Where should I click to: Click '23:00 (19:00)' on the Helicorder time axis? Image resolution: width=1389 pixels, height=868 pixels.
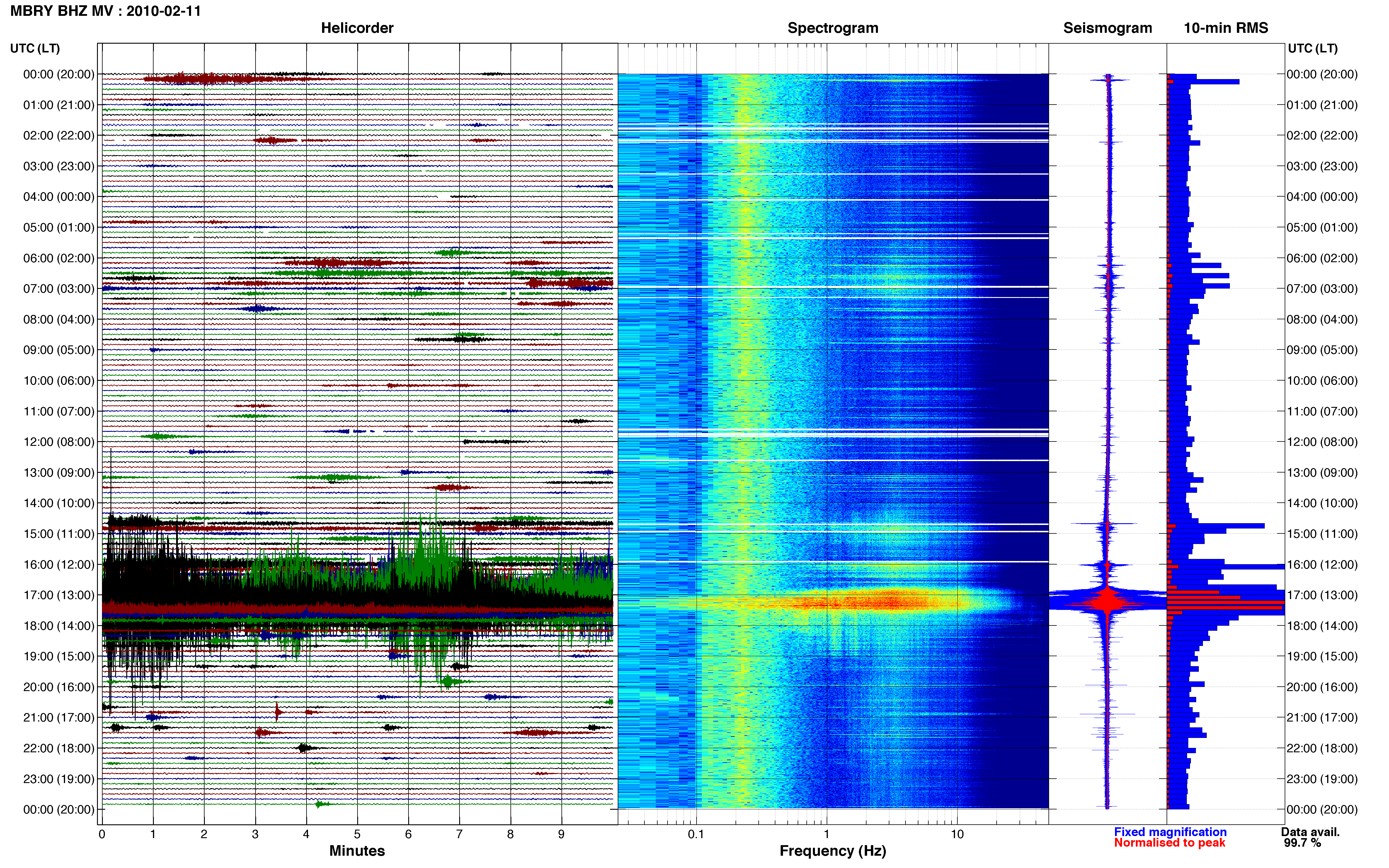tap(59, 779)
